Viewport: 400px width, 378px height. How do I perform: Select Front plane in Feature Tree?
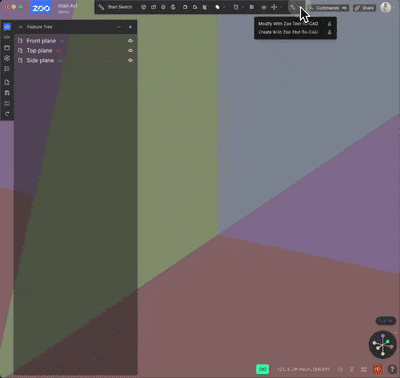click(x=41, y=41)
